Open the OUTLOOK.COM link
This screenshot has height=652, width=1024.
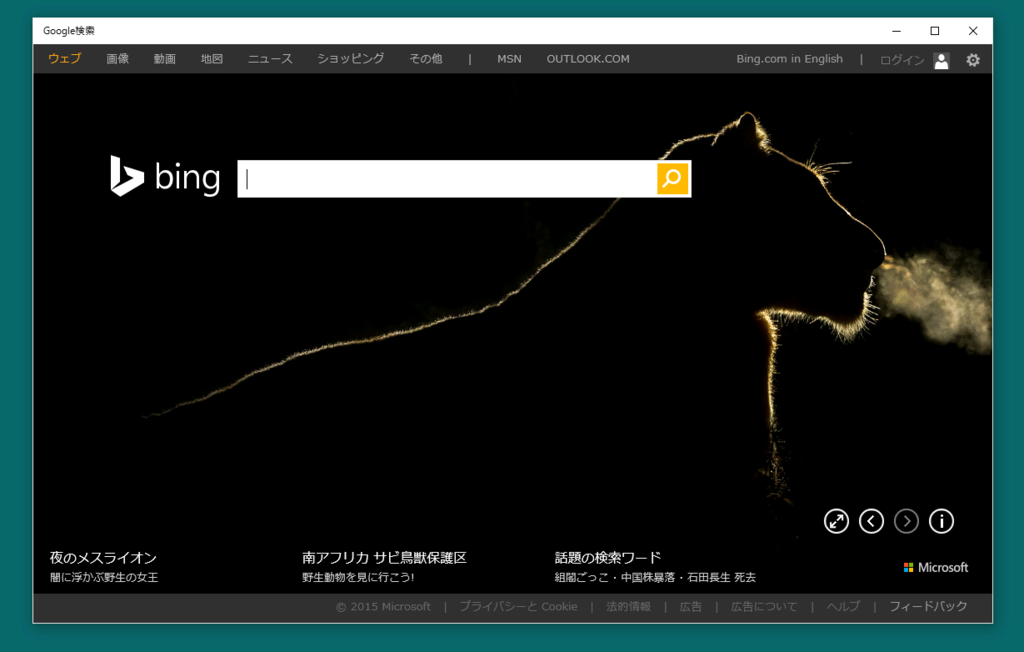point(588,59)
